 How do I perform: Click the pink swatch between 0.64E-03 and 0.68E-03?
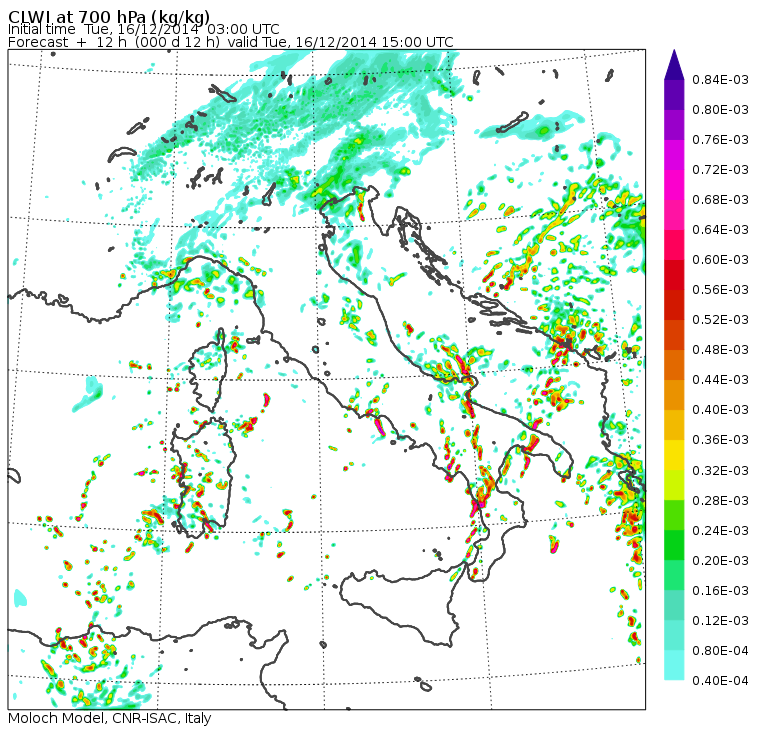coord(674,215)
